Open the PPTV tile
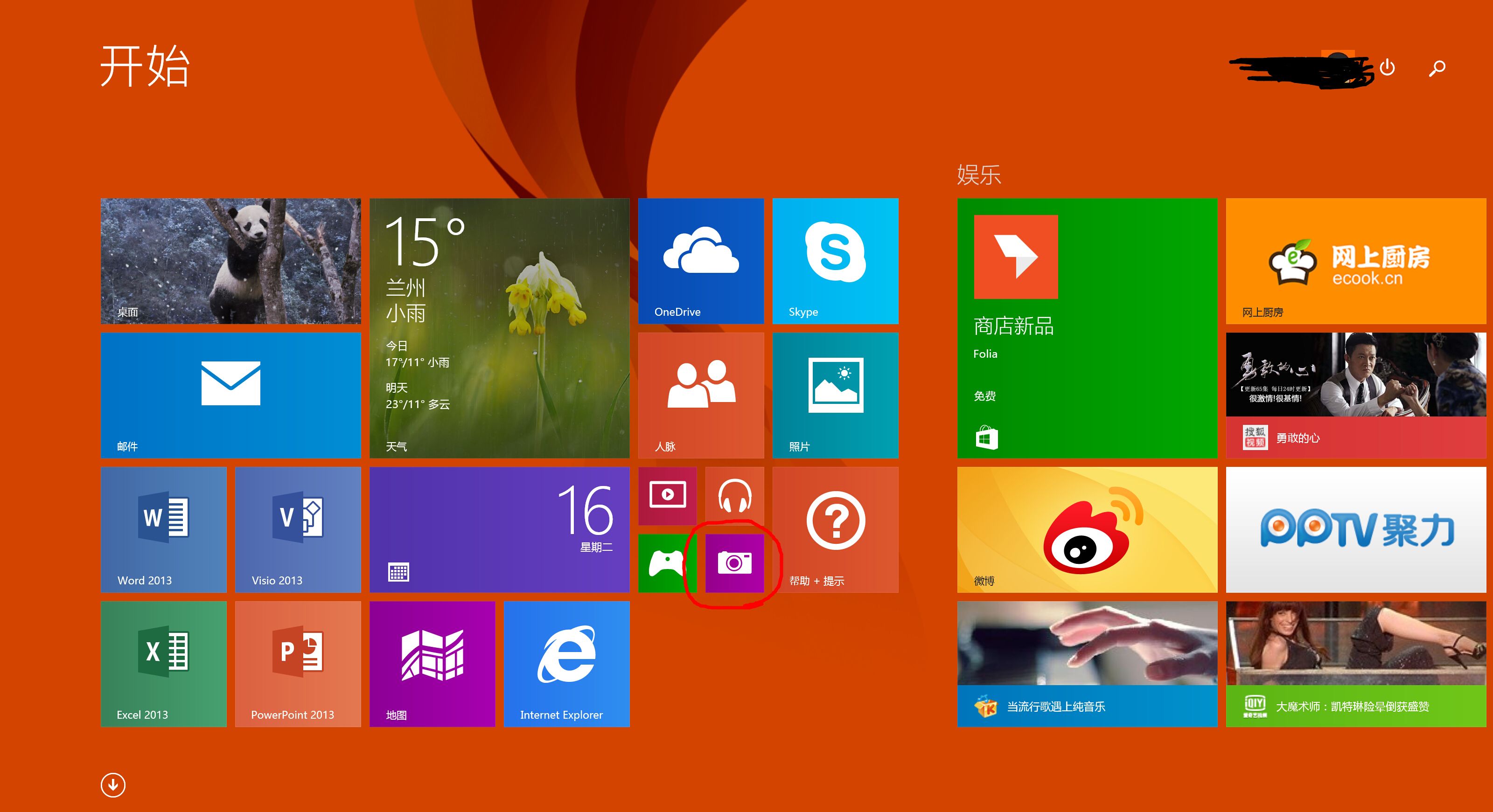 [x=1356, y=530]
